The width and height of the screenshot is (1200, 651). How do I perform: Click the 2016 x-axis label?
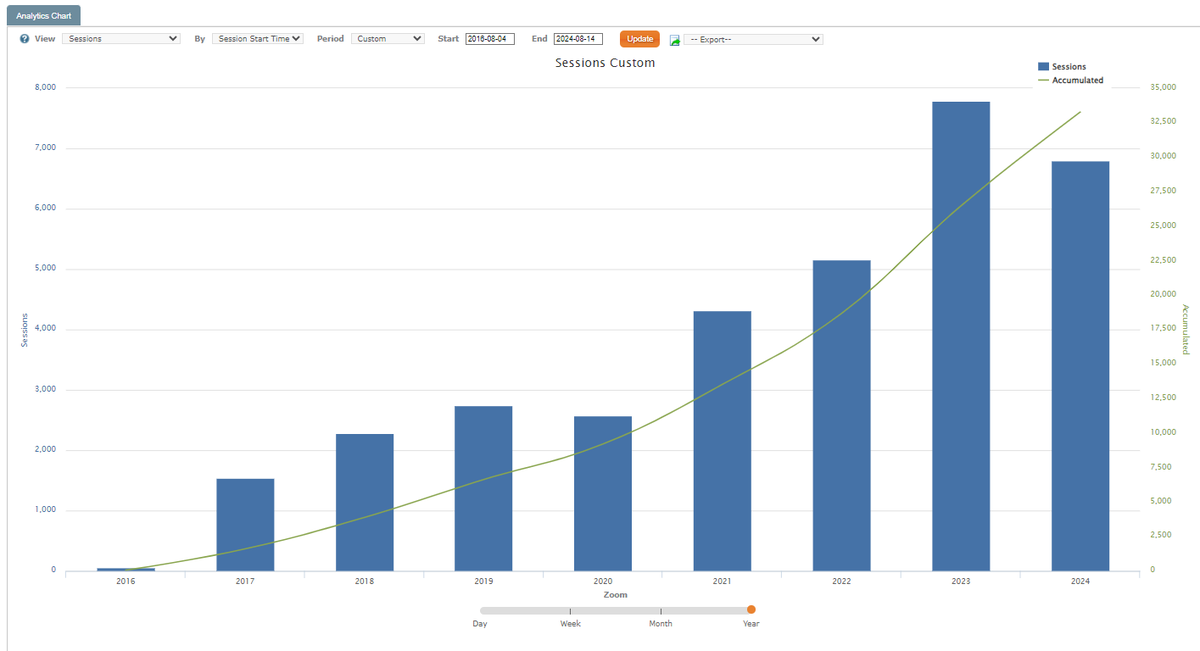[x=126, y=582]
